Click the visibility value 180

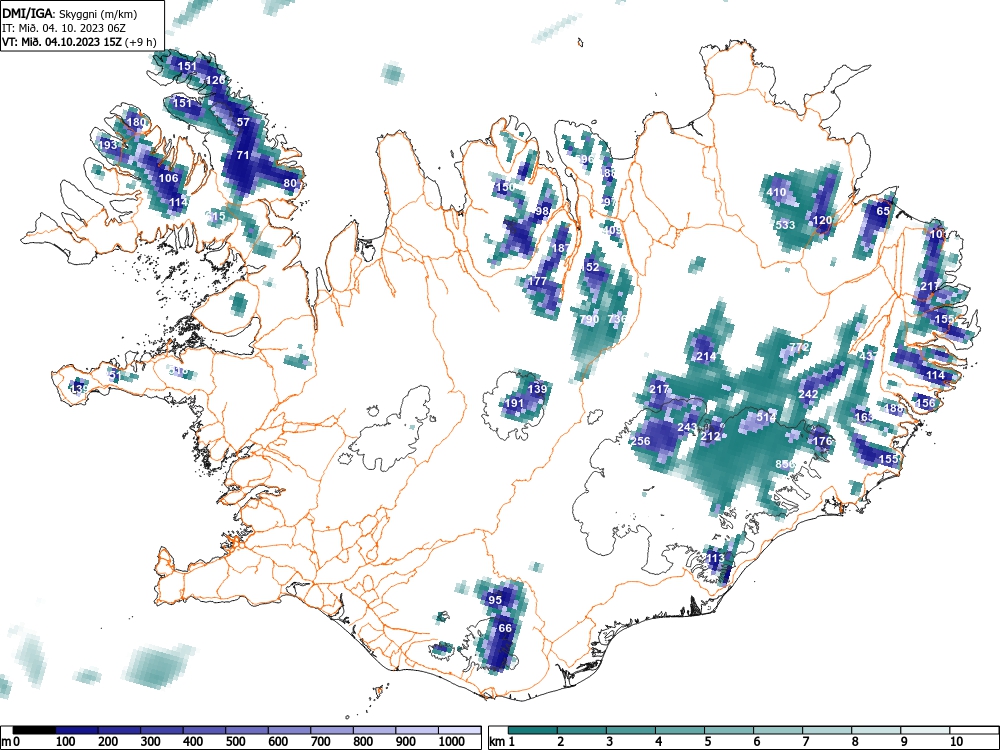136,122
